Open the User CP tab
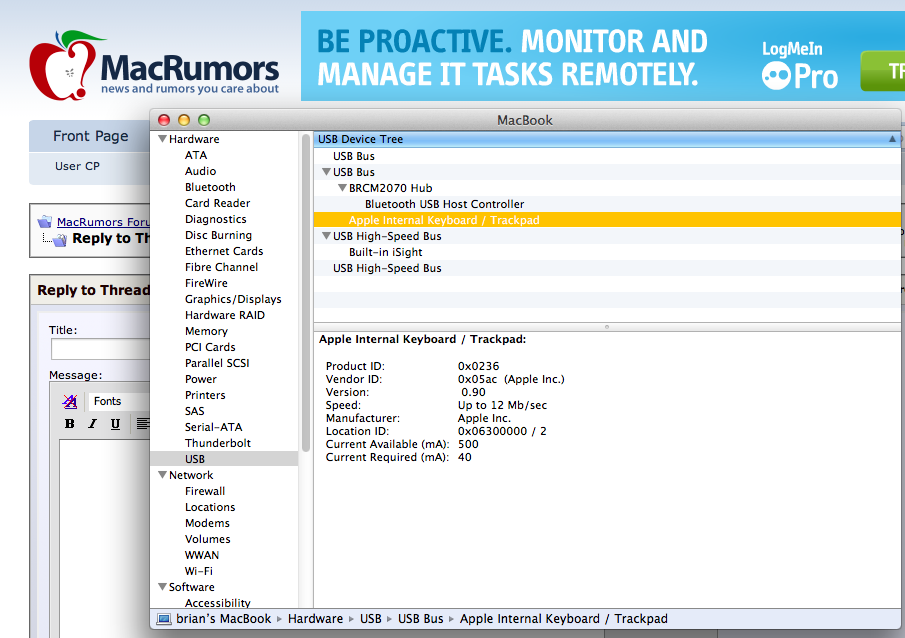The width and height of the screenshot is (905, 638). (77, 166)
